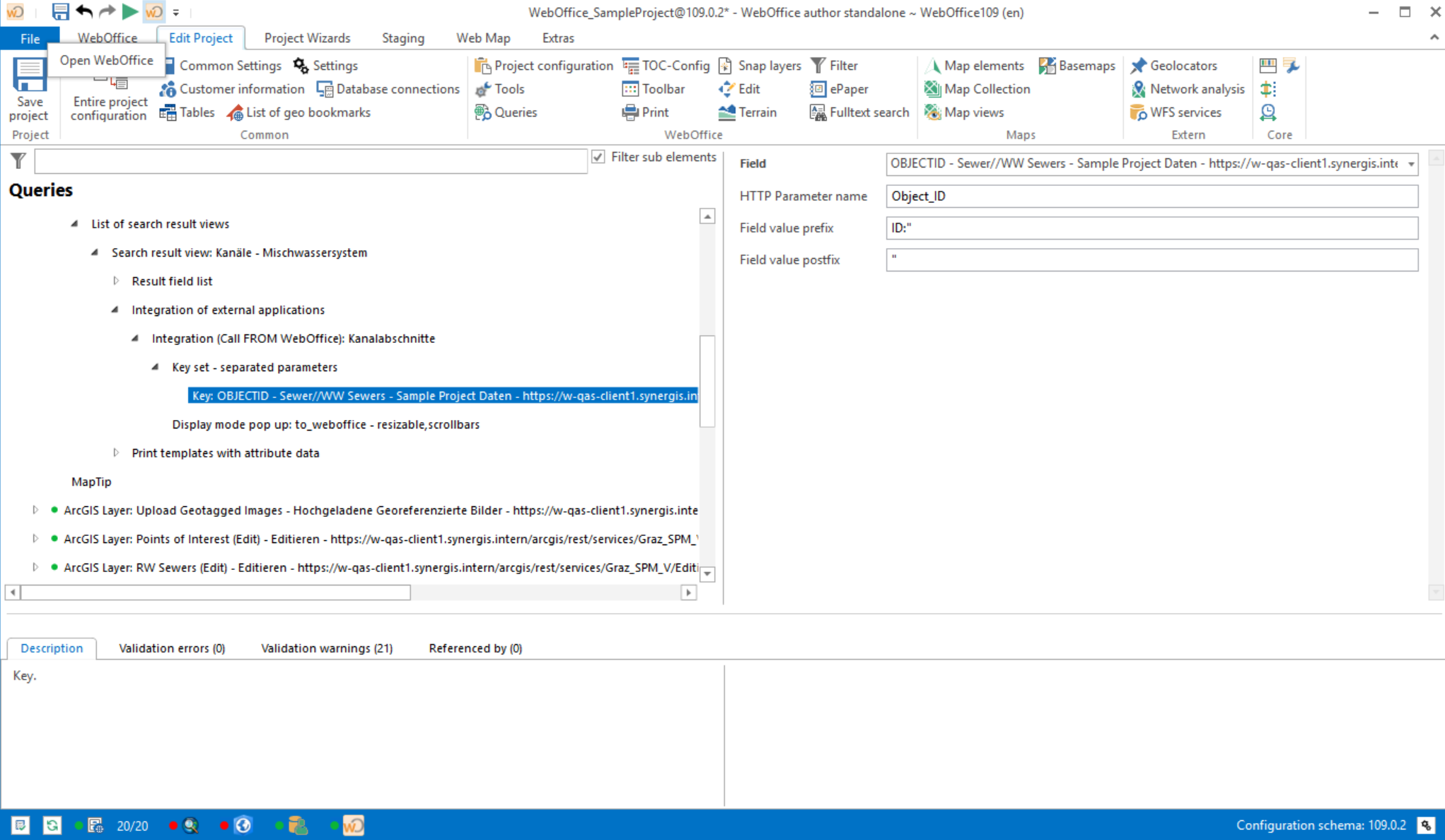The width and height of the screenshot is (1445, 840).
Task: Open the Terrain configuration icon
Action: coord(748,112)
